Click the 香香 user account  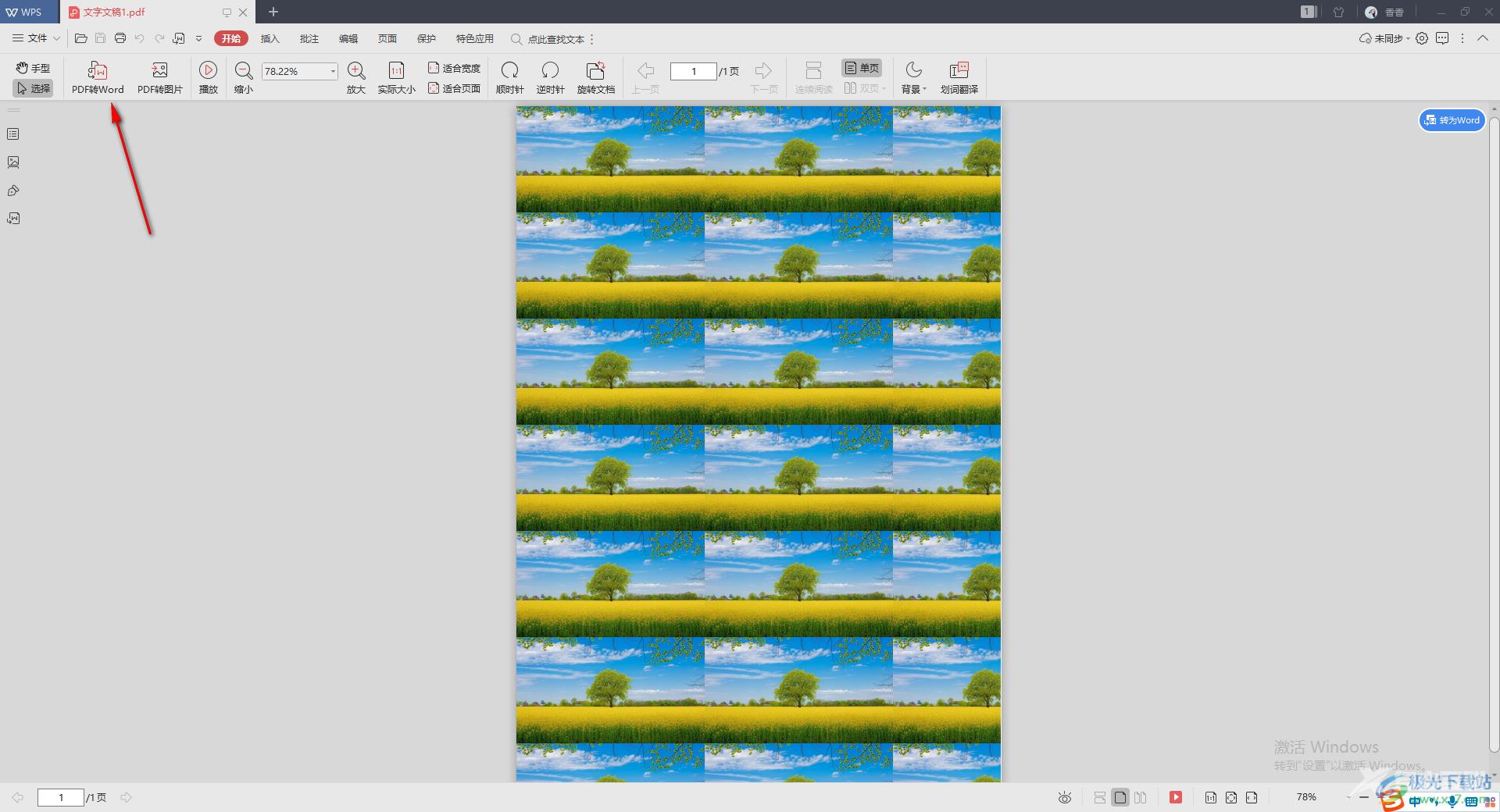coord(1385,12)
